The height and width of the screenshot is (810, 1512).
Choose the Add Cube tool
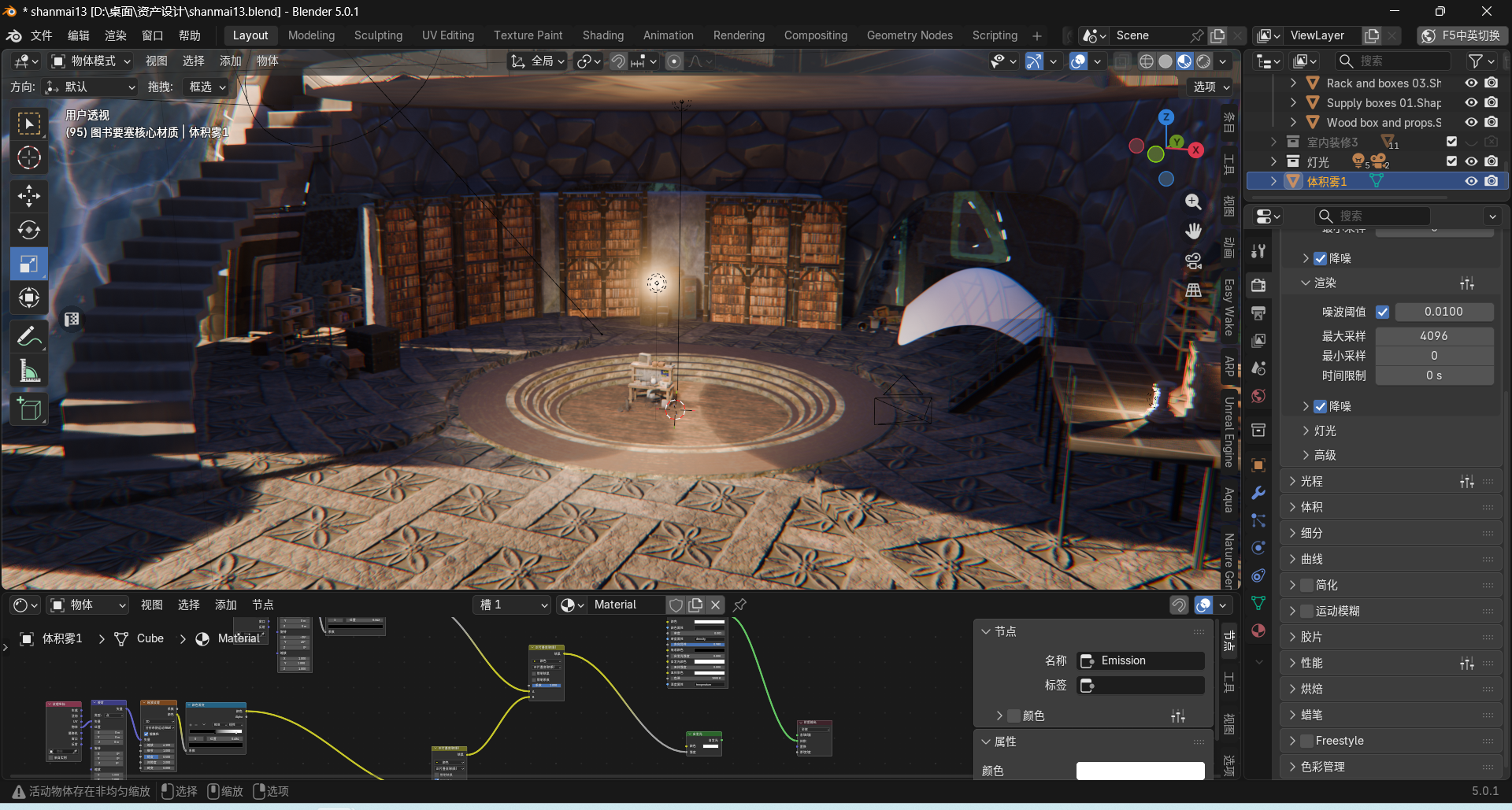29,409
